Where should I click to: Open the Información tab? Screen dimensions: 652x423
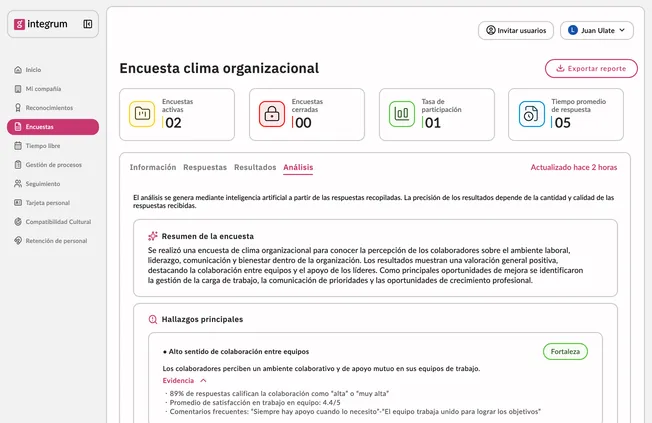pos(153,167)
